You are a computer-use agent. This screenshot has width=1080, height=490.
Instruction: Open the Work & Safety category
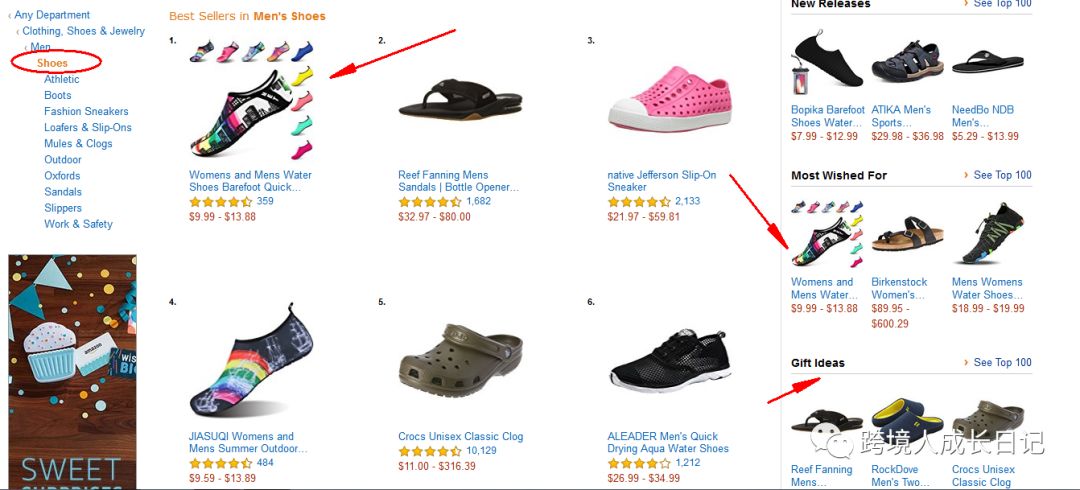78,224
